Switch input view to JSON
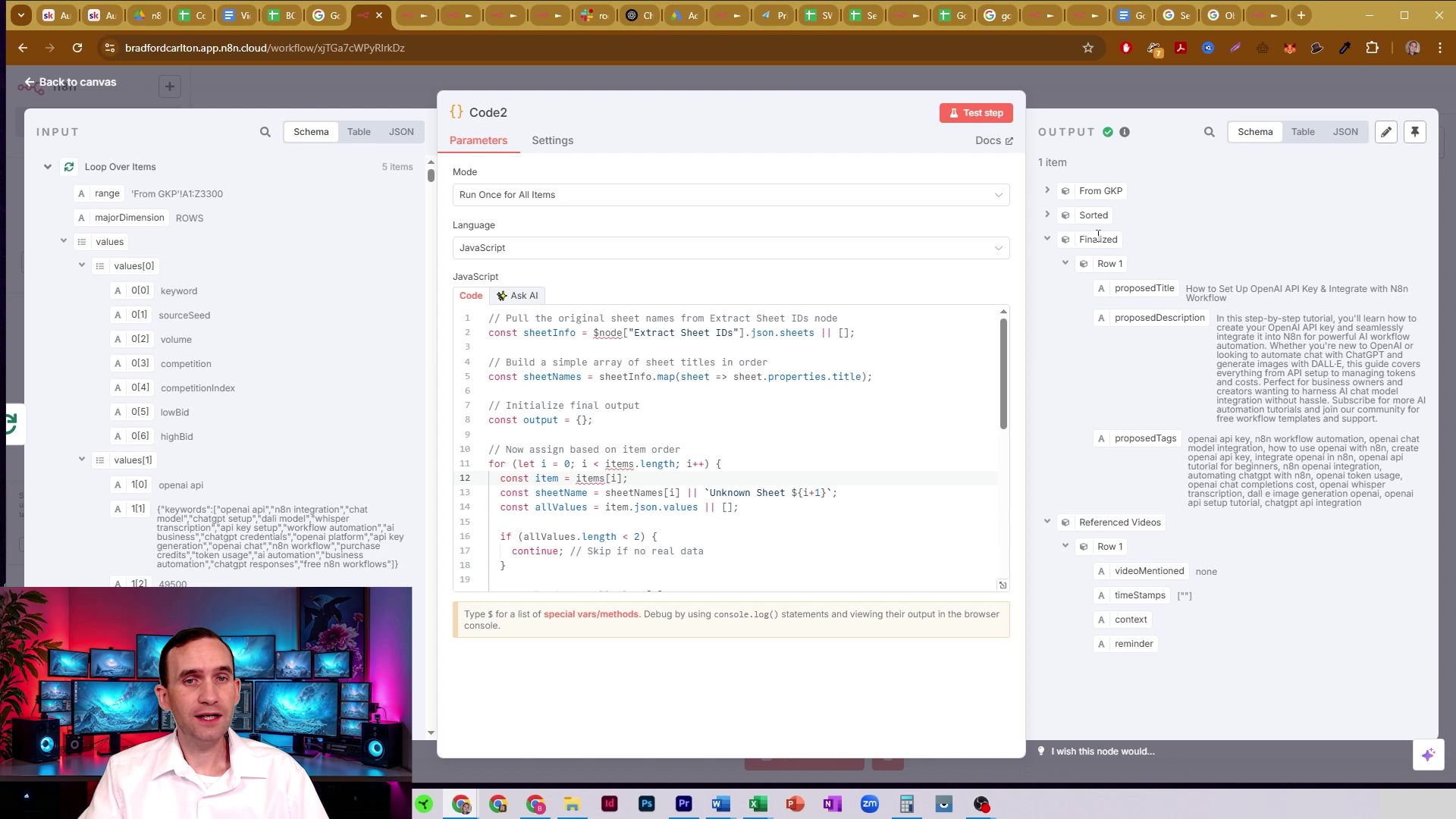The image size is (1456, 819). click(x=401, y=132)
